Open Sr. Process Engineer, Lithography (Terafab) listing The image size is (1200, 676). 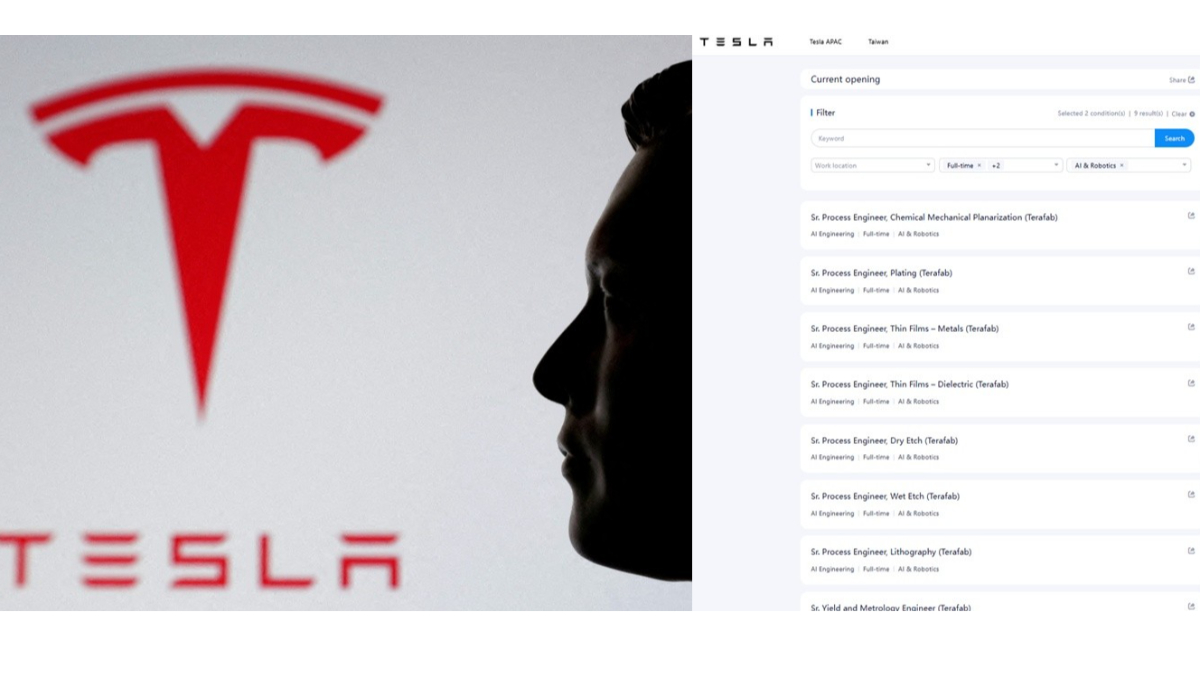tap(891, 552)
